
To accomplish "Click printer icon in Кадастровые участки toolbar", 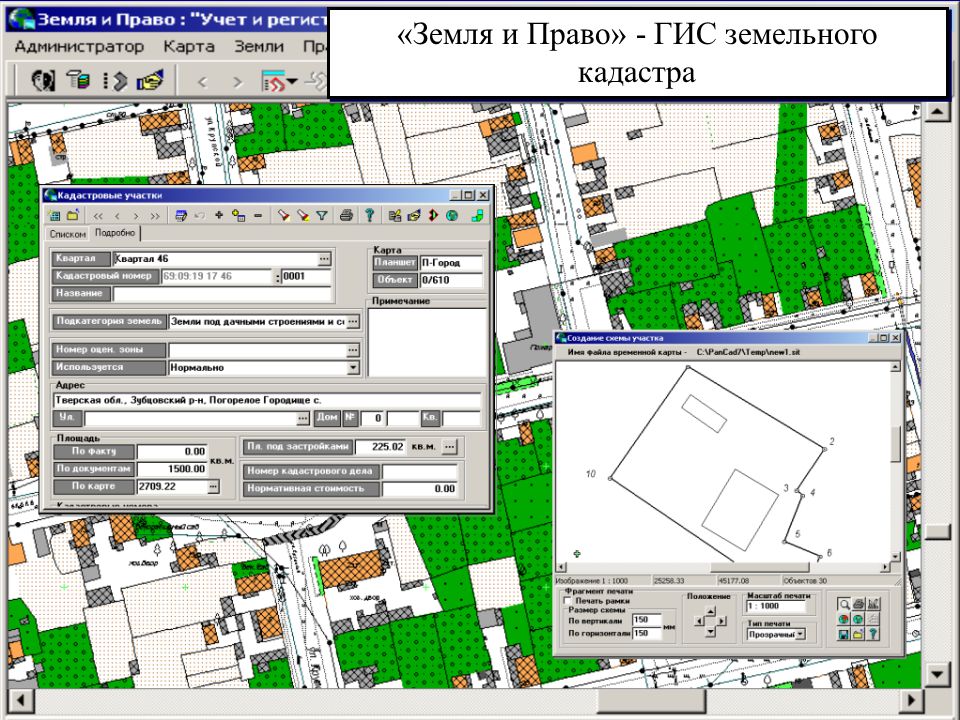I will [347, 216].
